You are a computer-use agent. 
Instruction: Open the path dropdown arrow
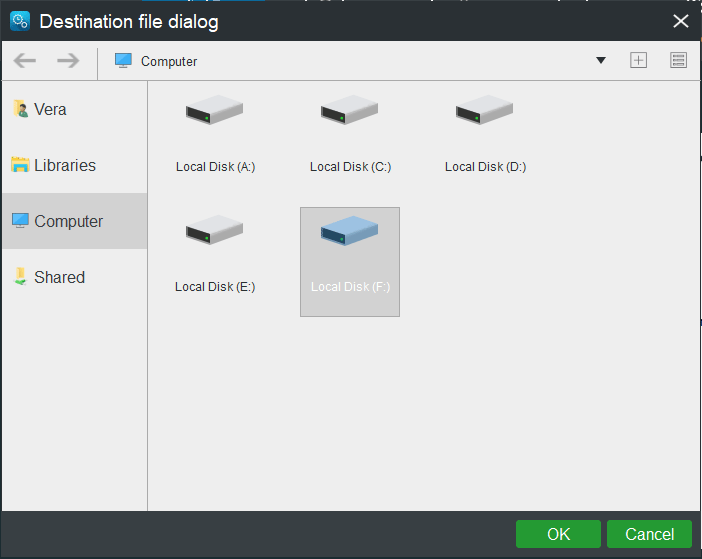coord(601,60)
